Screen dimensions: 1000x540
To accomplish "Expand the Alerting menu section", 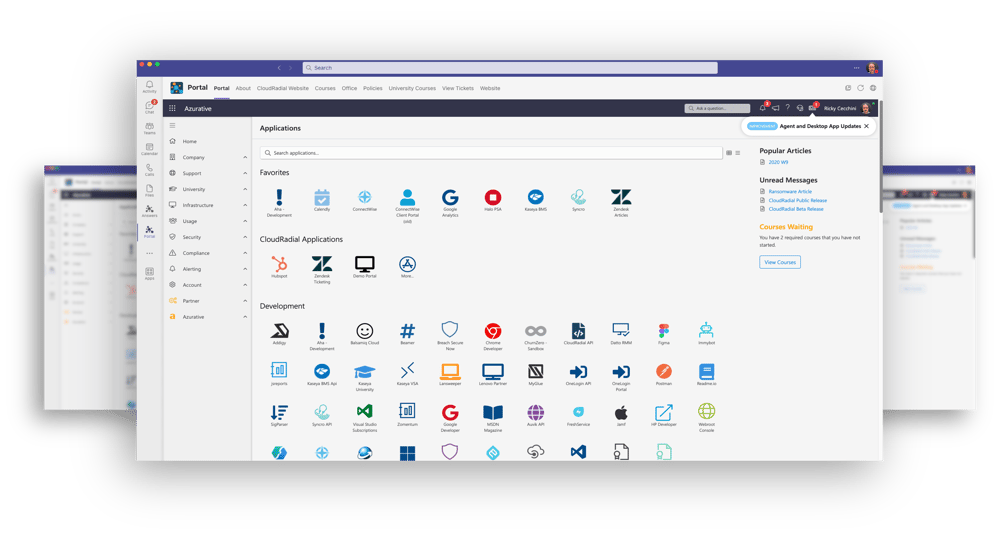I will coord(208,269).
